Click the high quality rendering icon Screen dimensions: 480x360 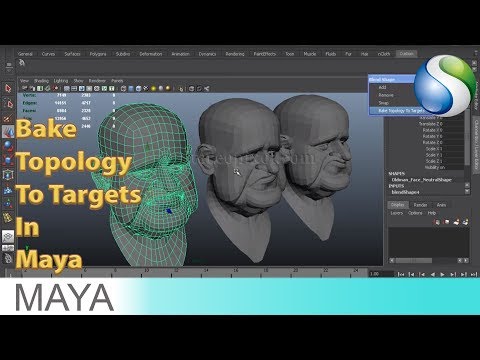pyautogui.click(x=168, y=88)
